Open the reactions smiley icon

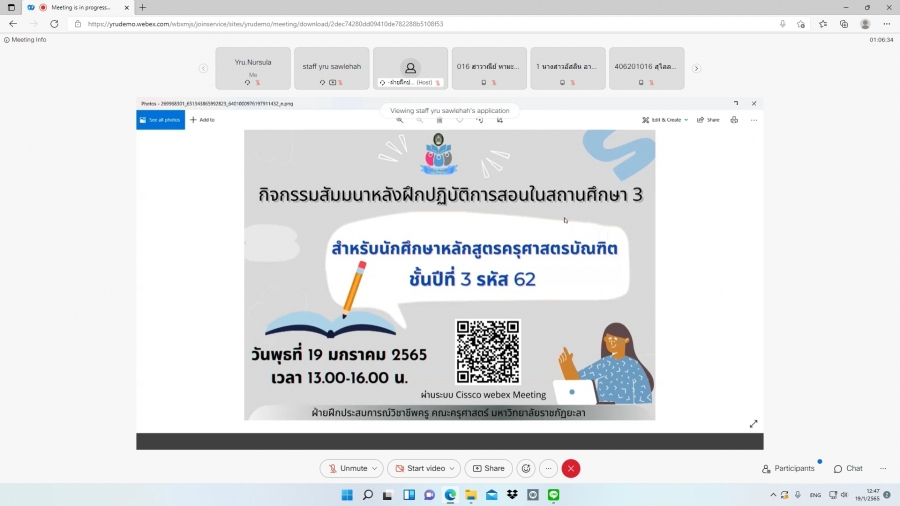[526, 468]
